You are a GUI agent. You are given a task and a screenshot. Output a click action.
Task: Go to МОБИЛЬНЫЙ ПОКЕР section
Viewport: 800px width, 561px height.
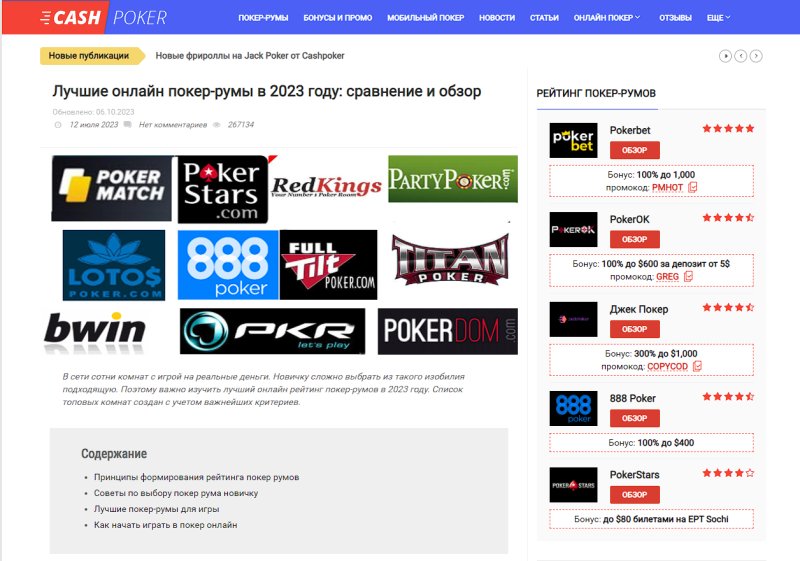pyautogui.click(x=426, y=18)
